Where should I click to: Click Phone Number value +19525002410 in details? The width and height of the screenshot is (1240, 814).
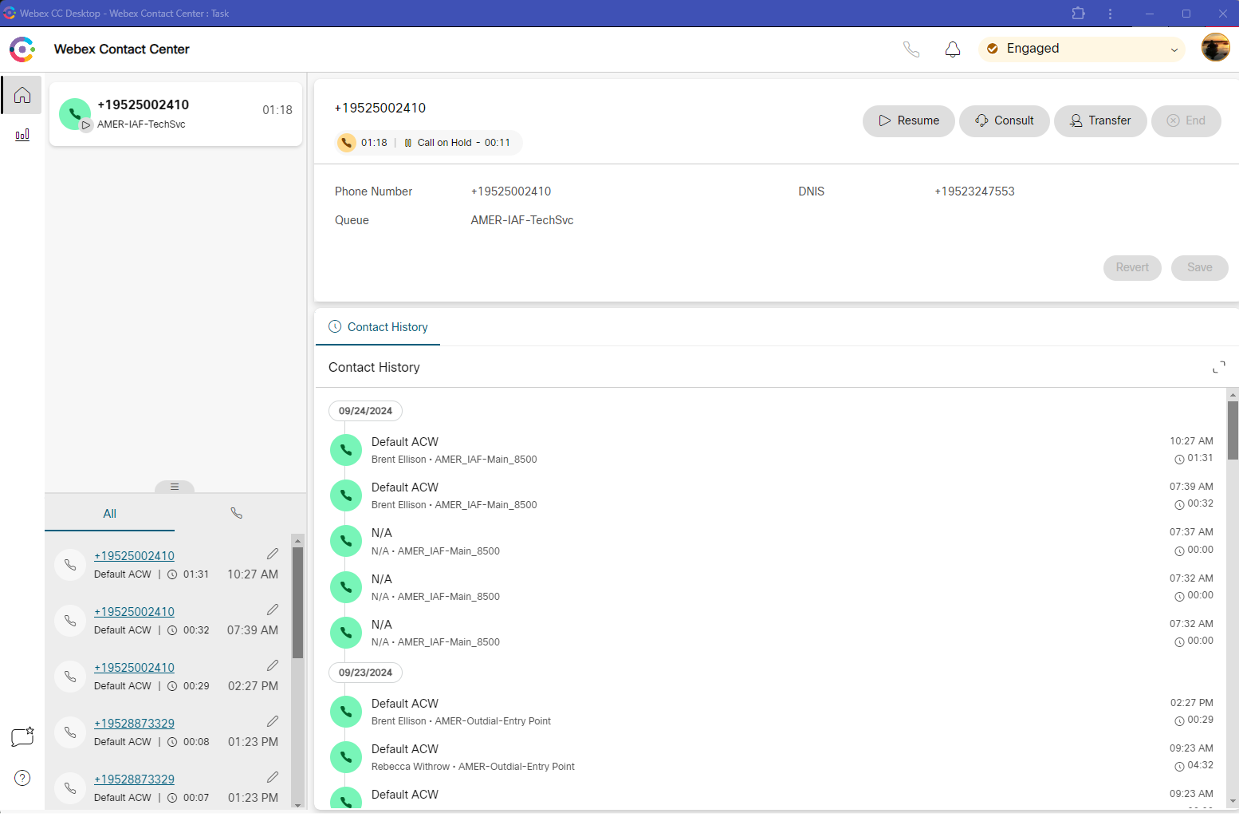click(x=511, y=192)
